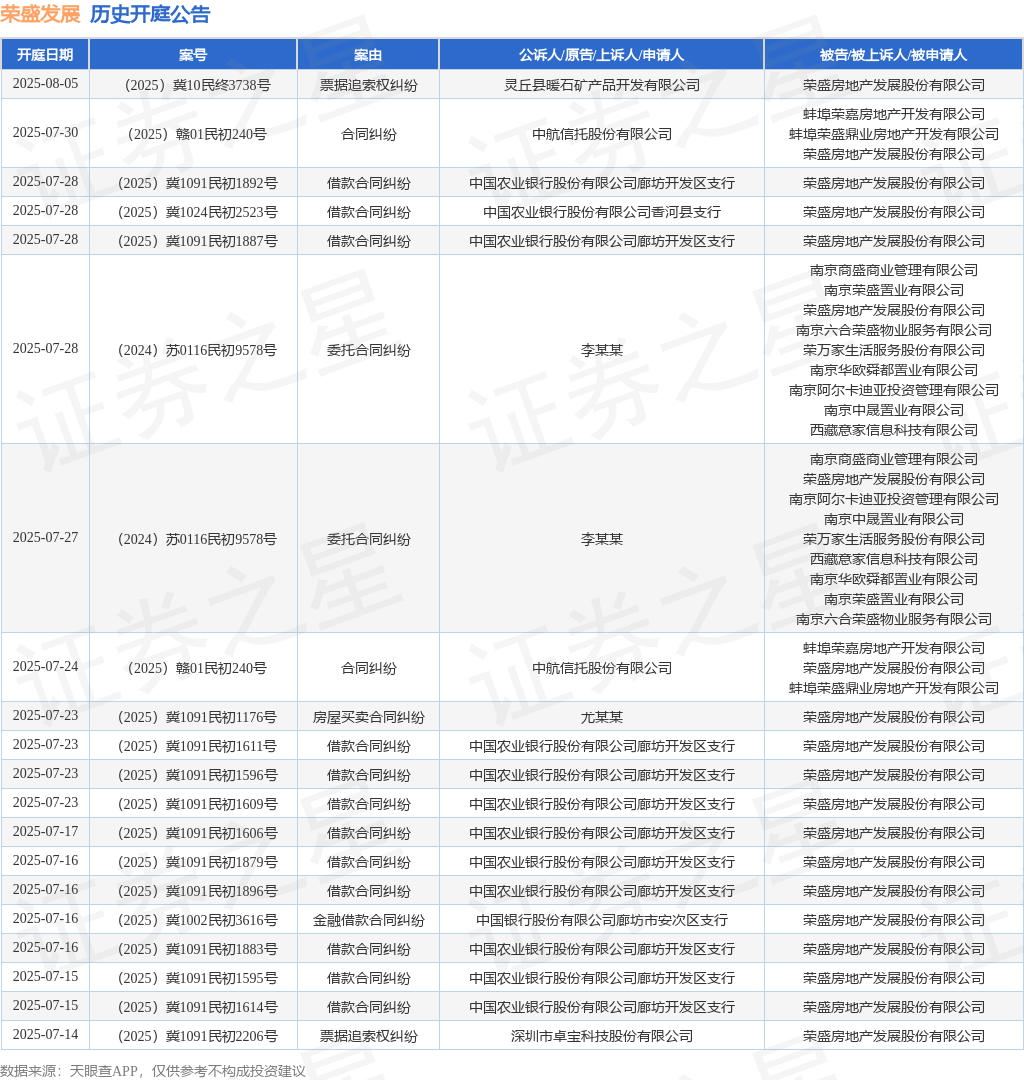Click plaintiff 深圳市卓宝科技股份有限公司

tap(602, 1036)
